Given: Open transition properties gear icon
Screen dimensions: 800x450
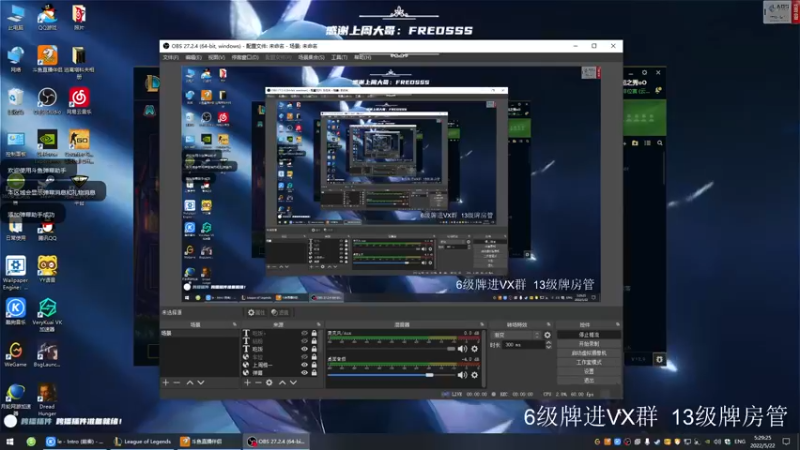Looking at the screenshot, I should coord(547,335).
